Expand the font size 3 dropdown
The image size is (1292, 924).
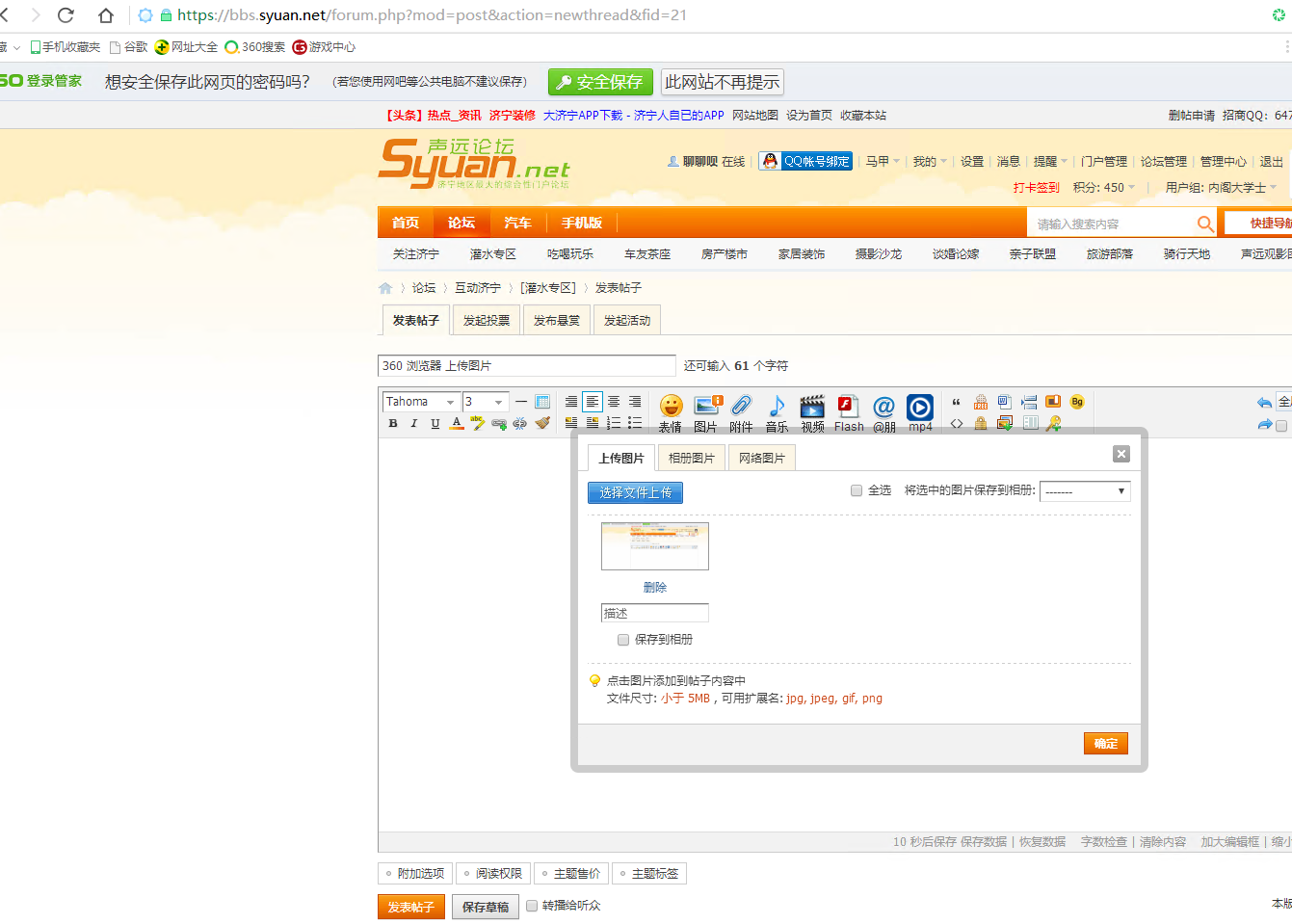tap(486, 401)
